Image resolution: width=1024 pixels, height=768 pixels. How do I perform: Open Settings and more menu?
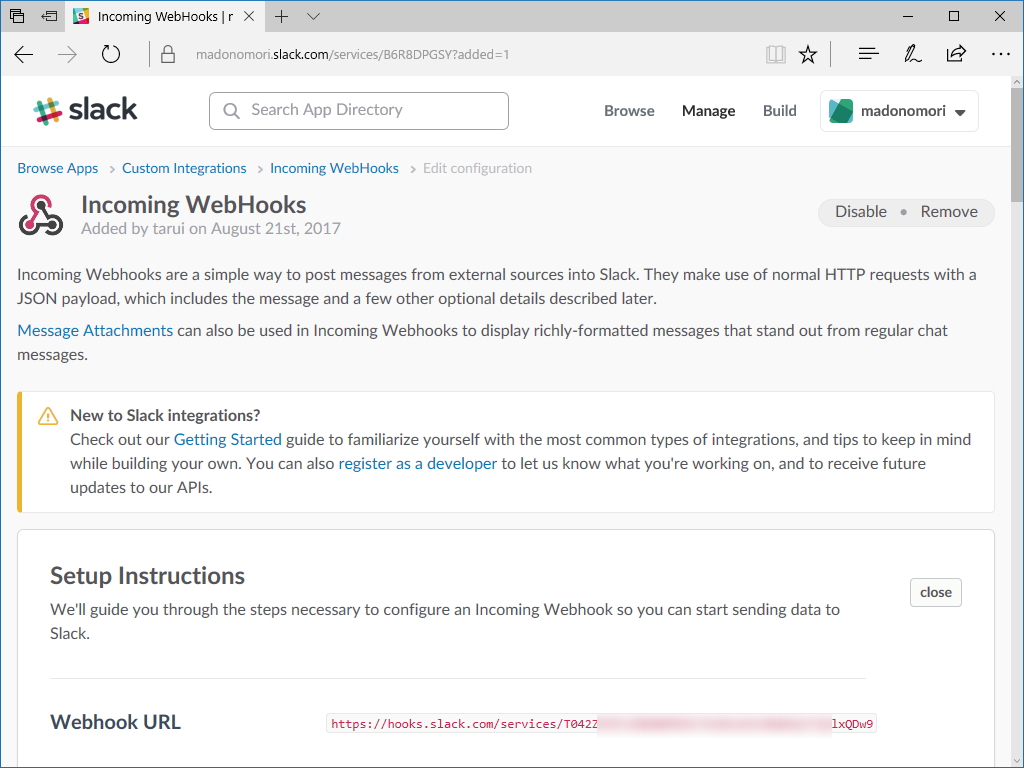(x=1001, y=54)
